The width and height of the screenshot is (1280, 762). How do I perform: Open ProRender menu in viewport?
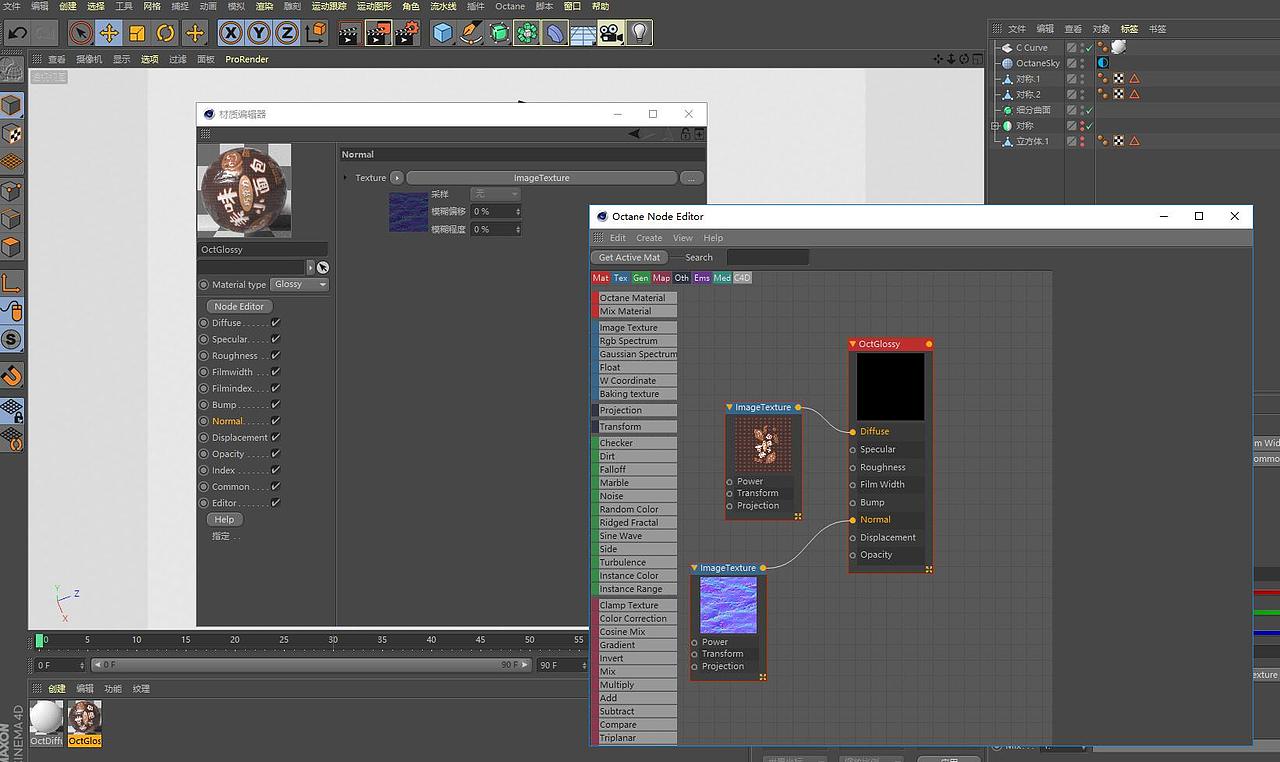247,59
